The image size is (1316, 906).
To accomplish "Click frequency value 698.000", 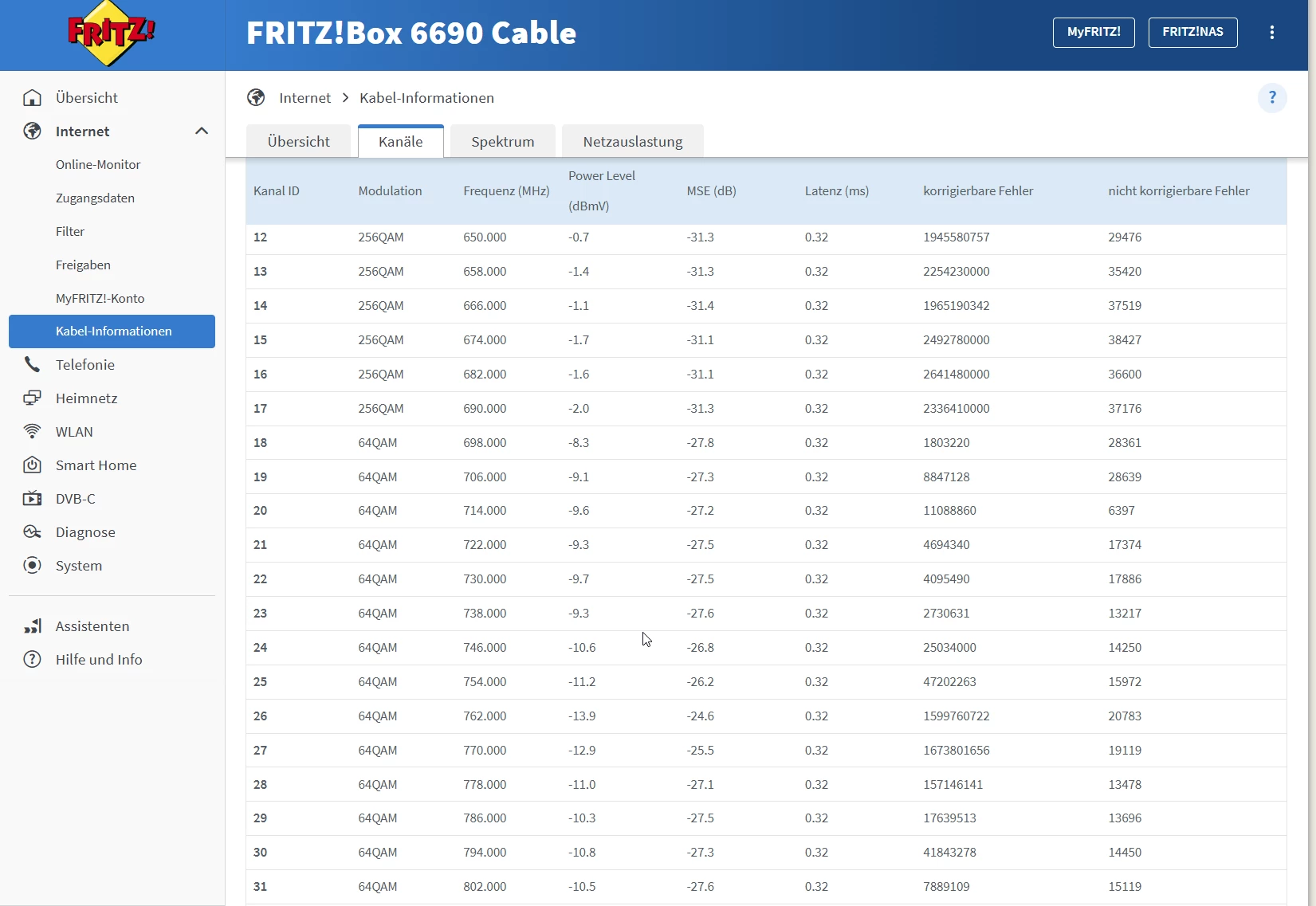I will [485, 443].
